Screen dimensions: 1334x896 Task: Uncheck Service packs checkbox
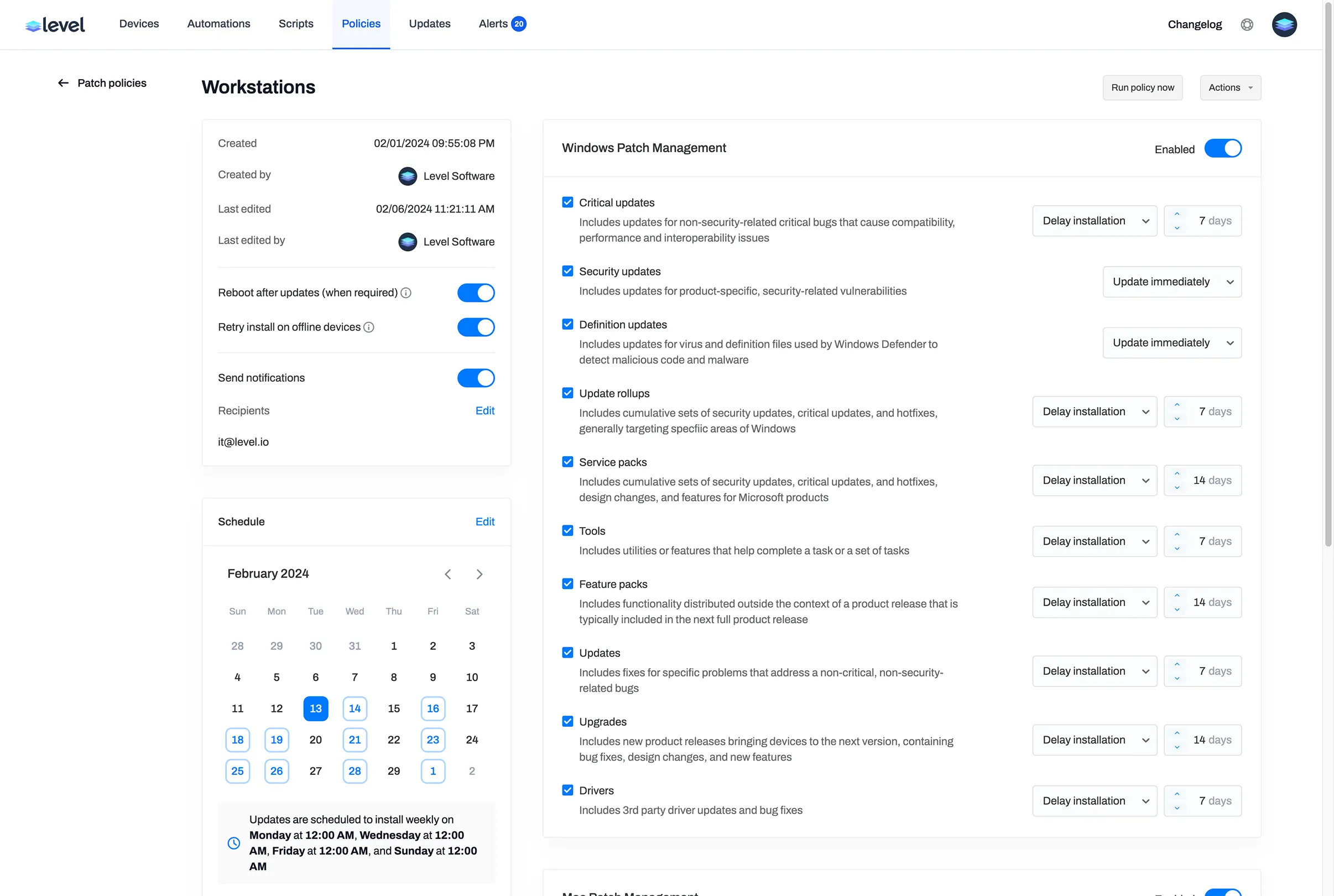pyautogui.click(x=567, y=462)
